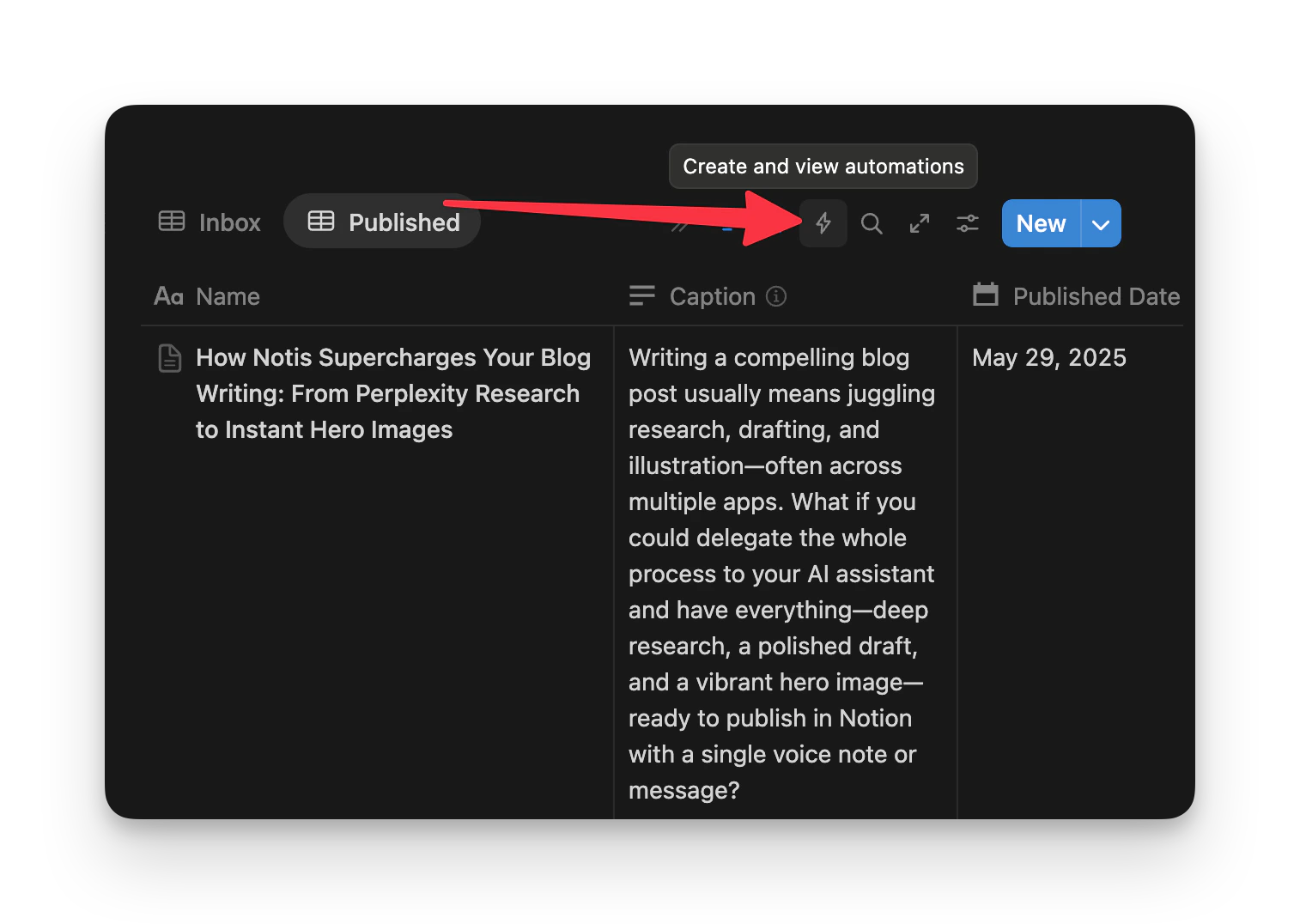Click the Published Date column header
Screen dimensions: 1300x924
[x=1076, y=296]
